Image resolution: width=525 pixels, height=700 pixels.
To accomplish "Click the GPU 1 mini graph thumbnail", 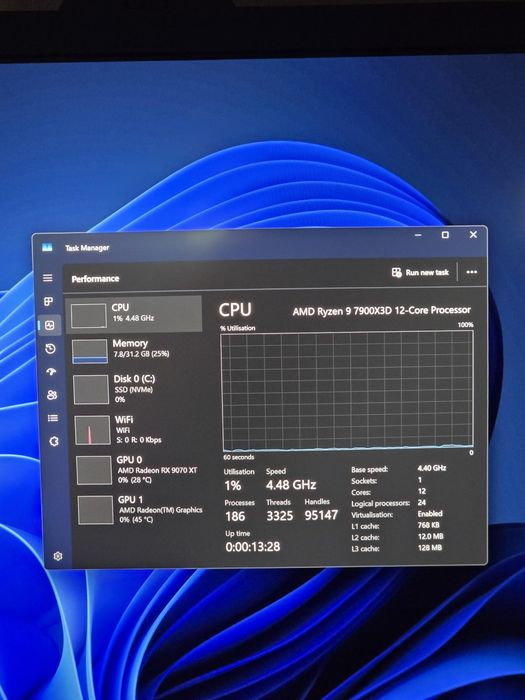I will point(95,510).
